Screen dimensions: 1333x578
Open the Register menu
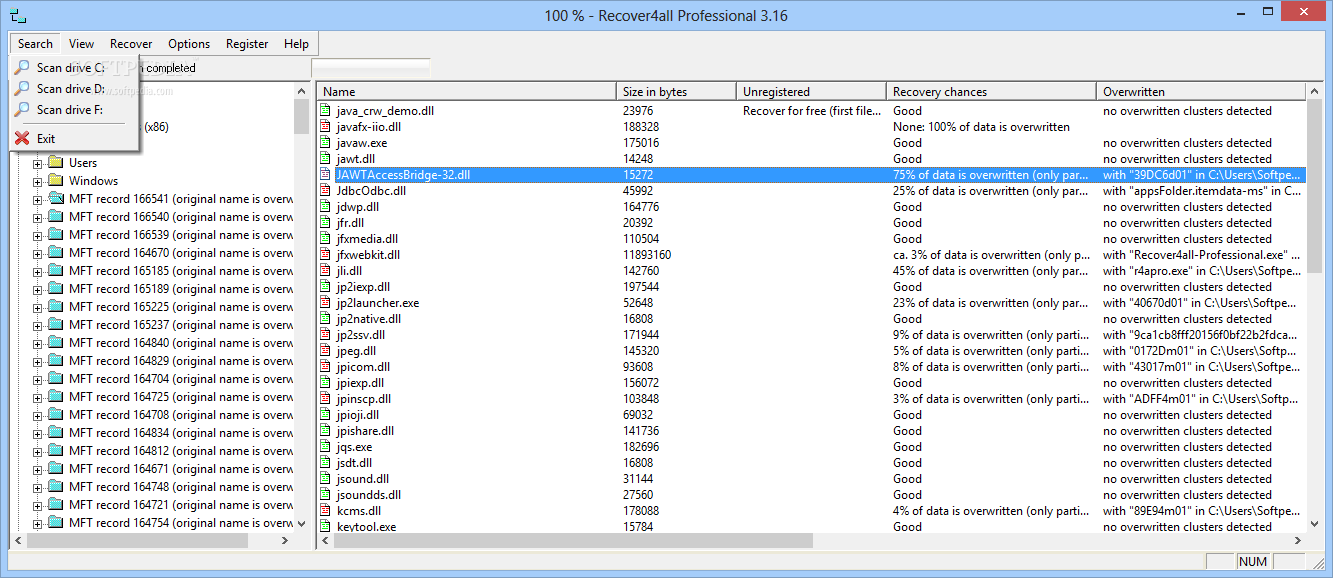[247, 44]
